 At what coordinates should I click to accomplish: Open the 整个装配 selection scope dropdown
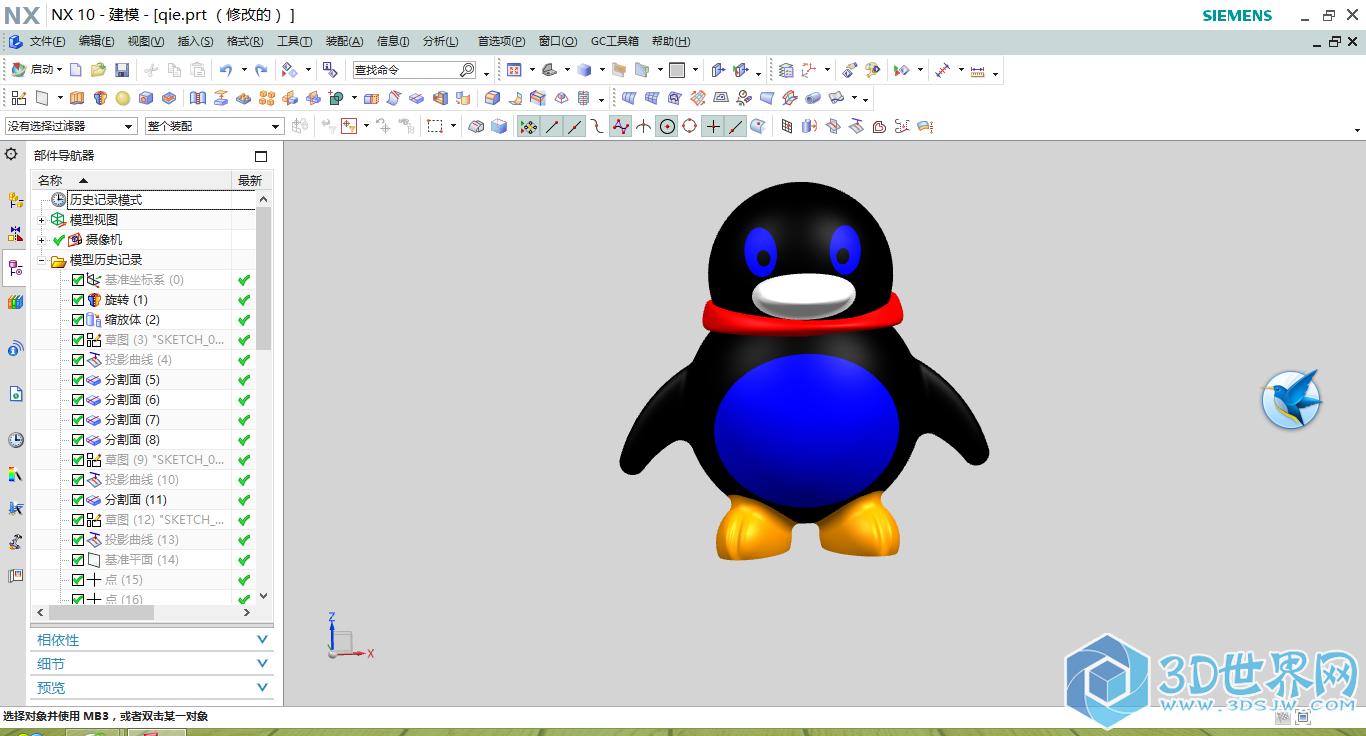214,126
